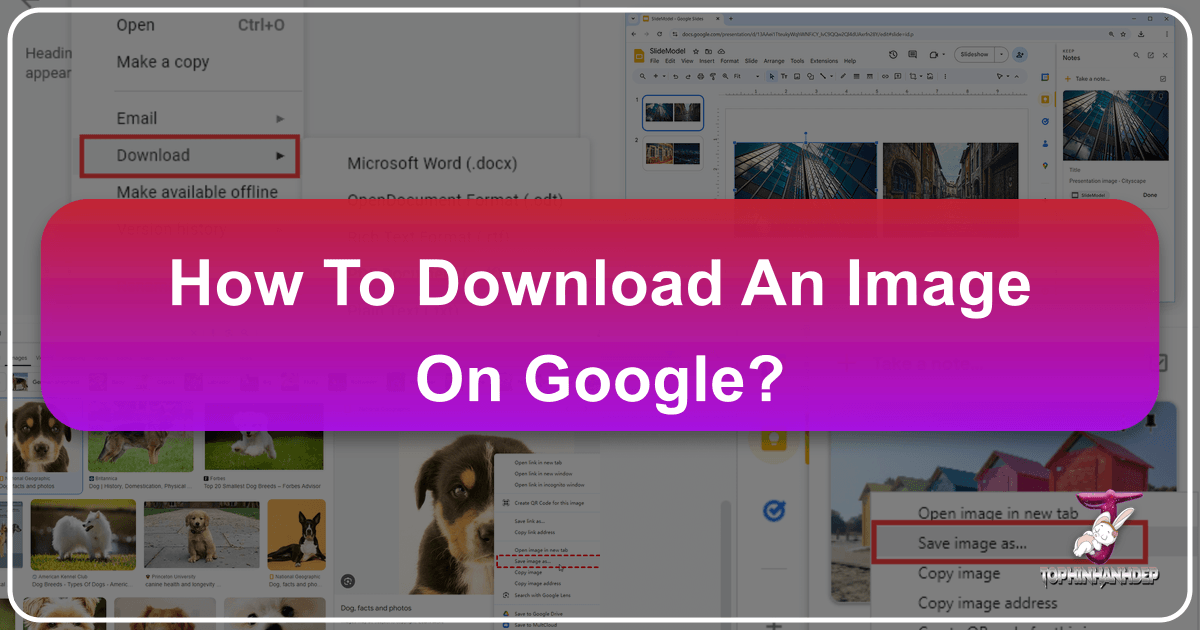This screenshot has width=1200, height=630.
Task: Click the paint format tool
Action: point(713,75)
